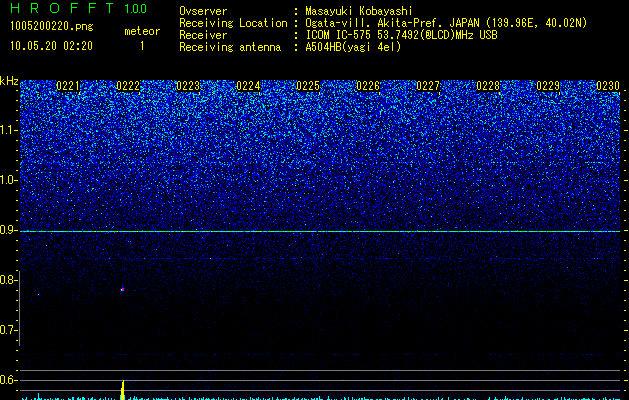Click the kHz axis unit label
Screen dimensions: 629x400
click(9, 81)
